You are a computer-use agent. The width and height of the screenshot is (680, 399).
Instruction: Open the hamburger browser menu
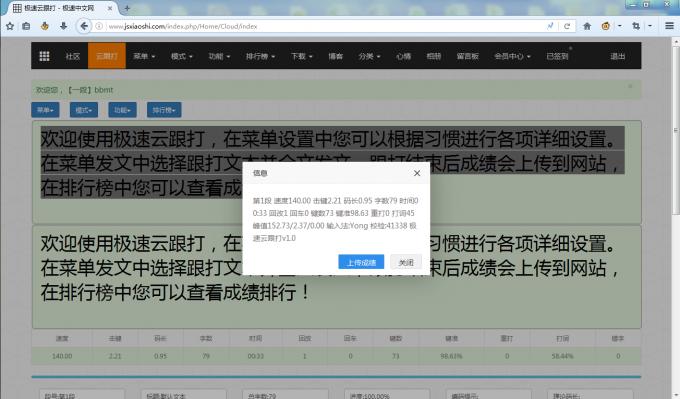click(670, 26)
